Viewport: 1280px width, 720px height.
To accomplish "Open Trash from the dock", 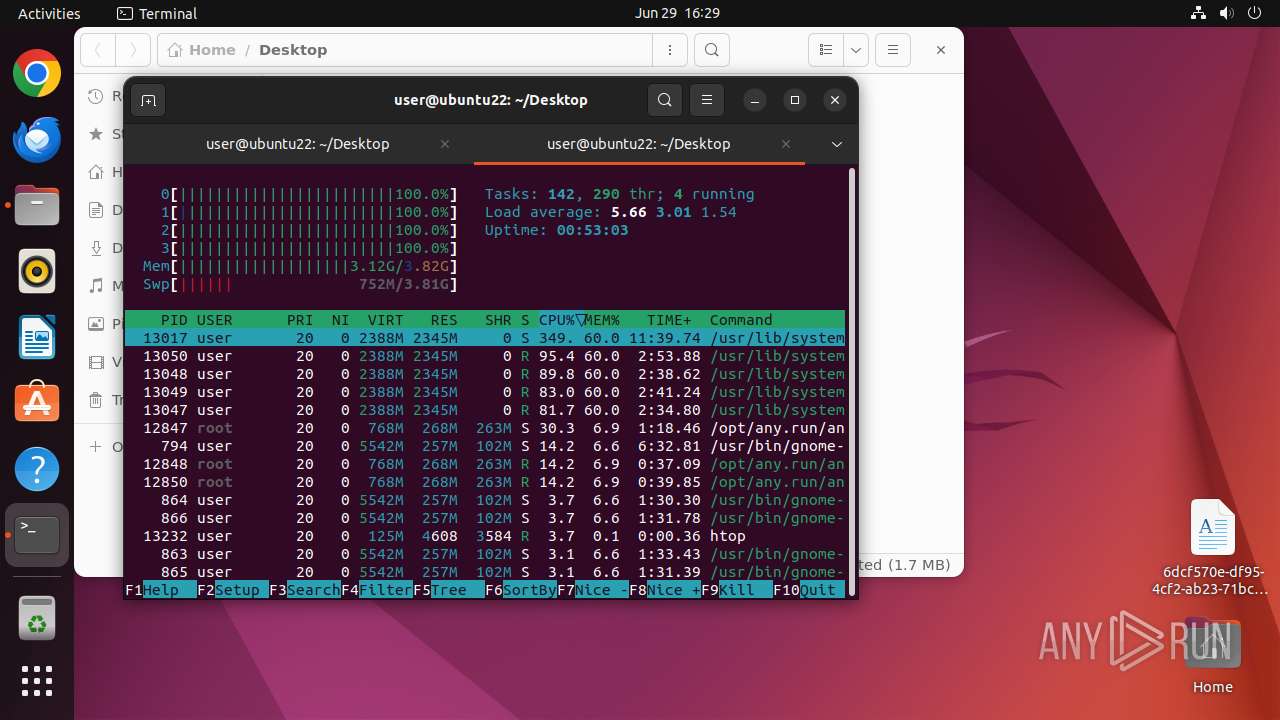I will [x=37, y=617].
